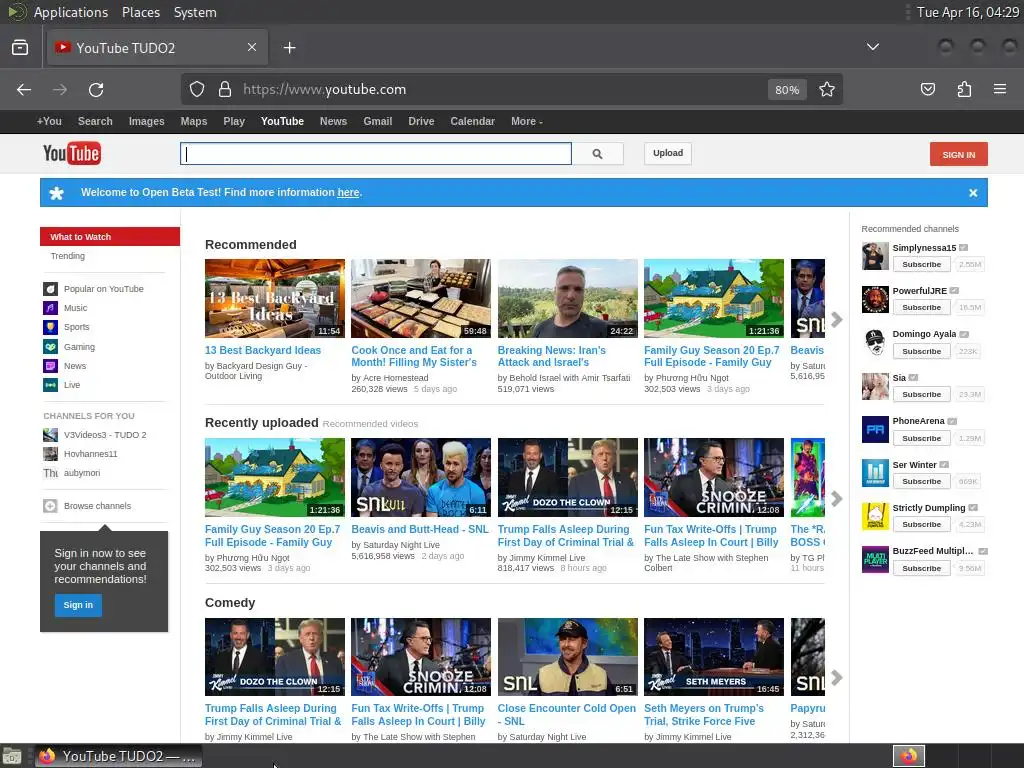Viewport: 1024px width, 768px height.
Task: Click the PowerfulJRE channel avatar
Action: [875, 299]
